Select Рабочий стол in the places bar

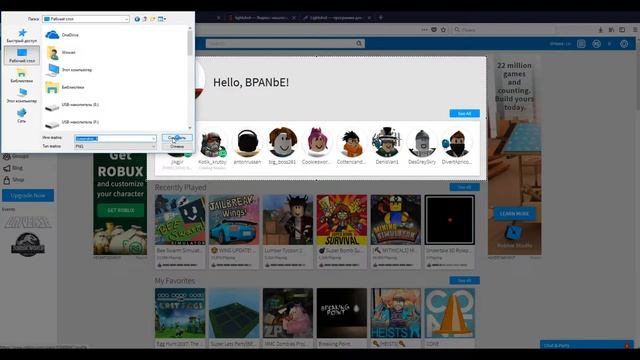(x=22, y=55)
